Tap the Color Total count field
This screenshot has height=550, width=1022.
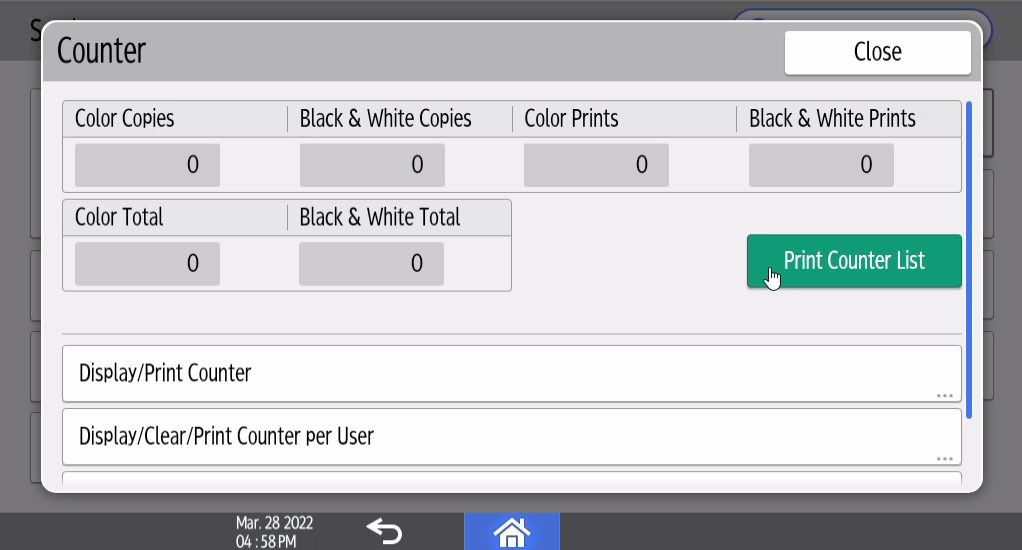click(x=147, y=264)
